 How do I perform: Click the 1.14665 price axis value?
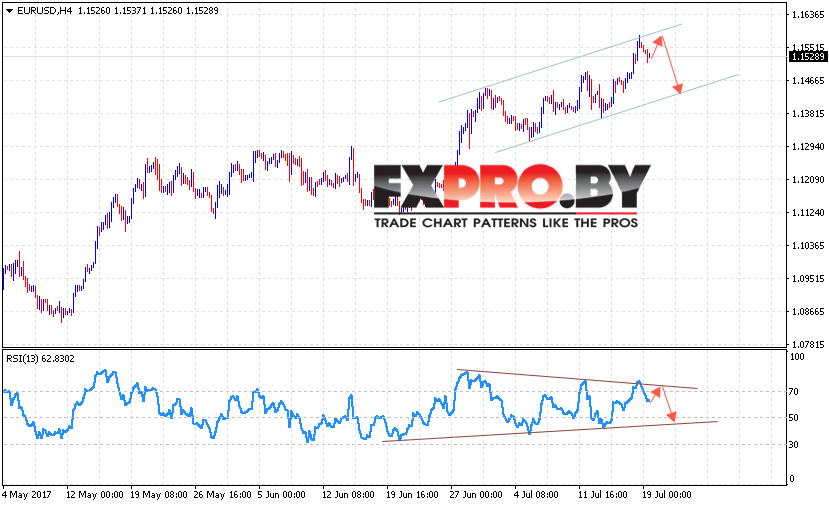pos(808,81)
